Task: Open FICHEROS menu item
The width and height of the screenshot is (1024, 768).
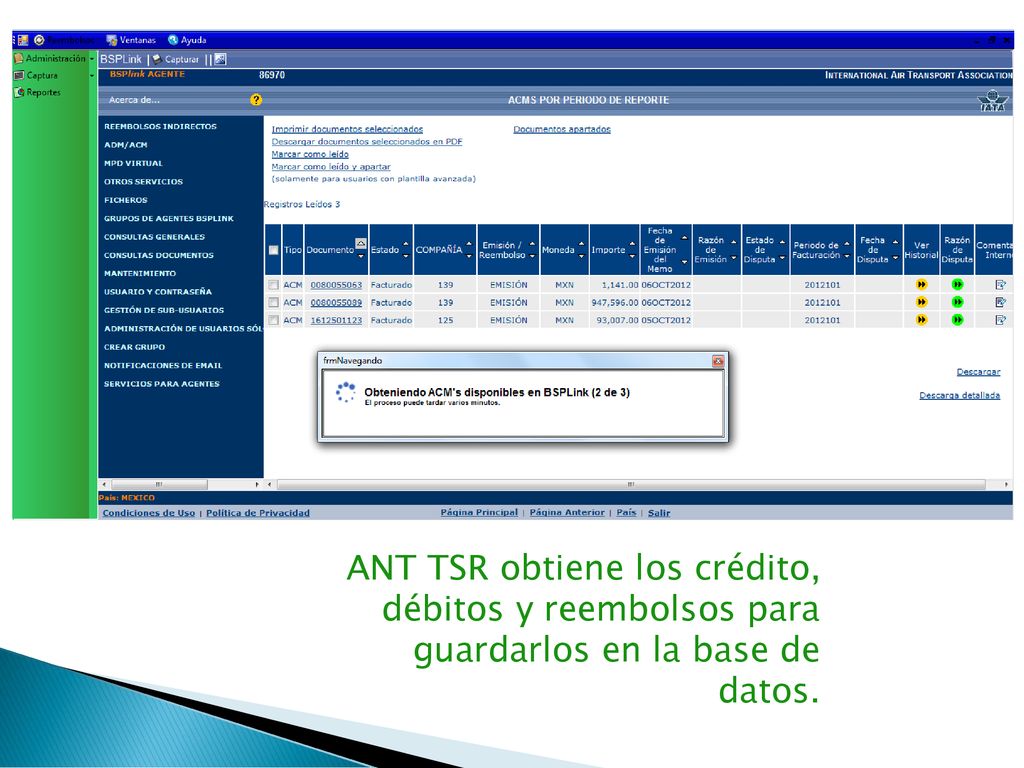Action: (125, 200)
